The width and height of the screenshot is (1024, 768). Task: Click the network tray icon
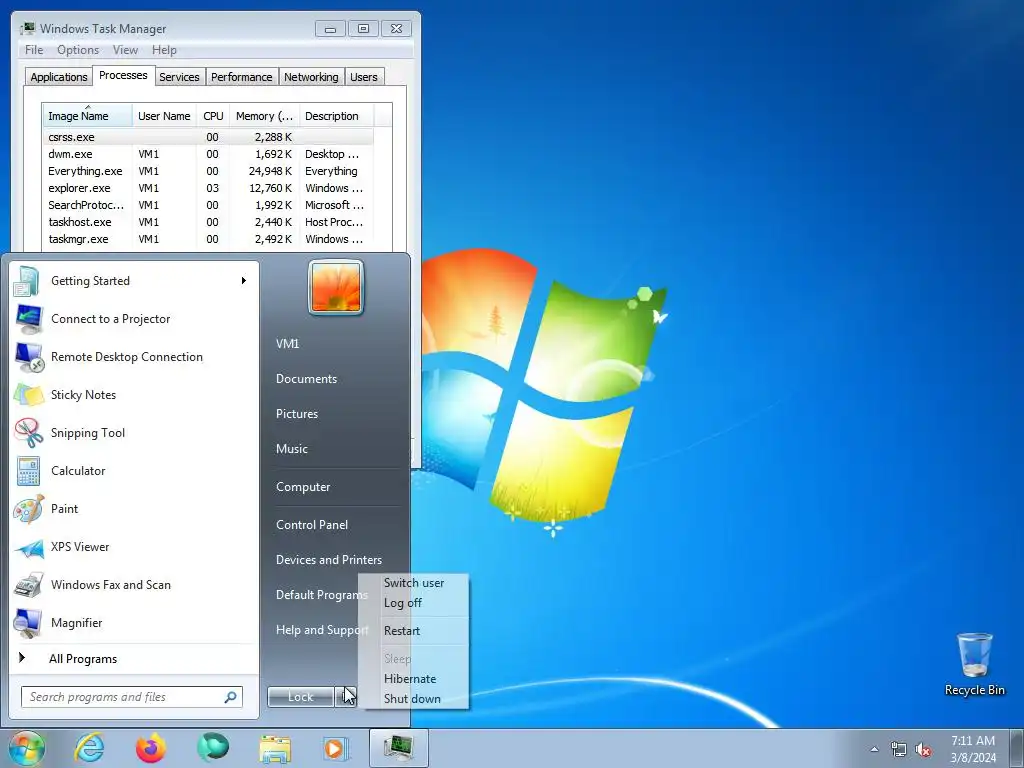pos(899,750)
